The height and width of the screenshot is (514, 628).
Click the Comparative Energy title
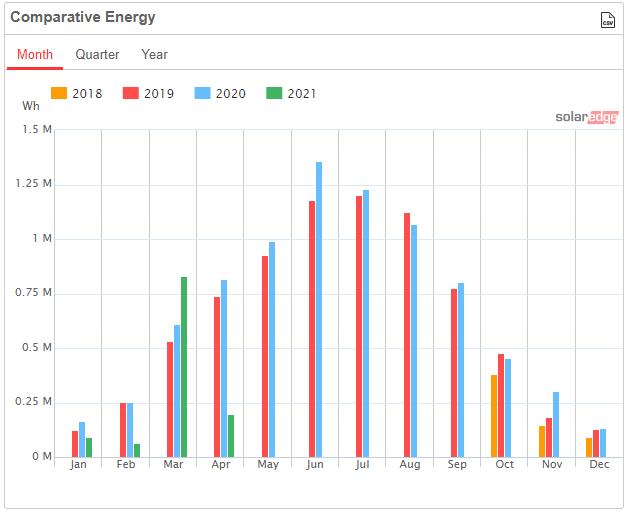[82, 18]
